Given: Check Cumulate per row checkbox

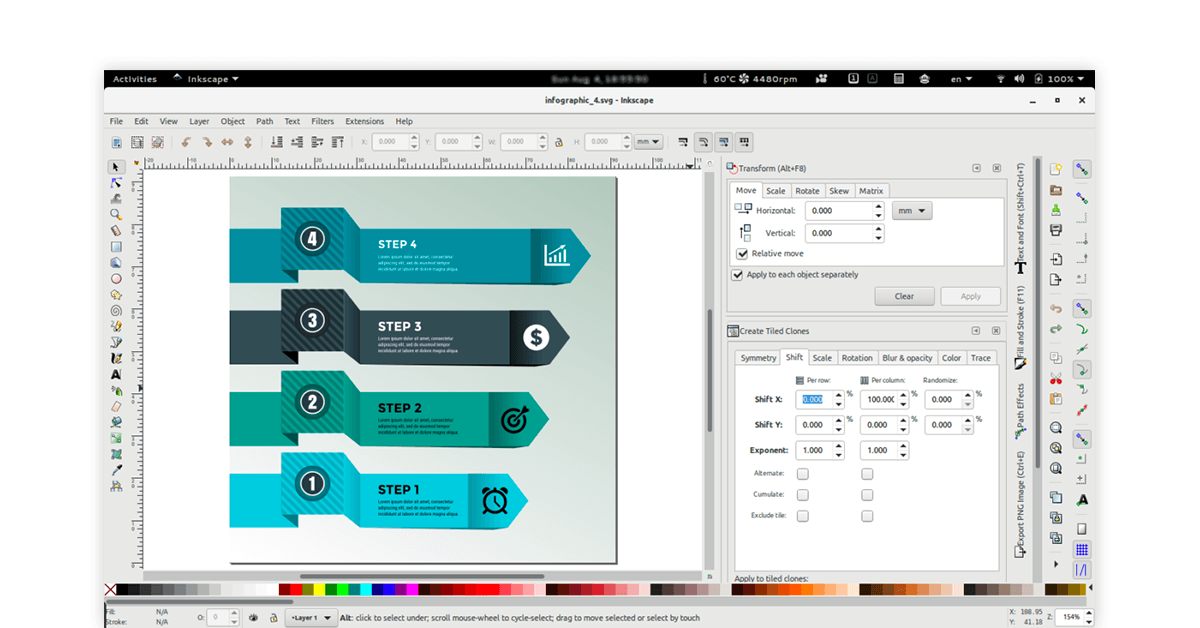Looking at the screenshot, I should pos(802,495).
